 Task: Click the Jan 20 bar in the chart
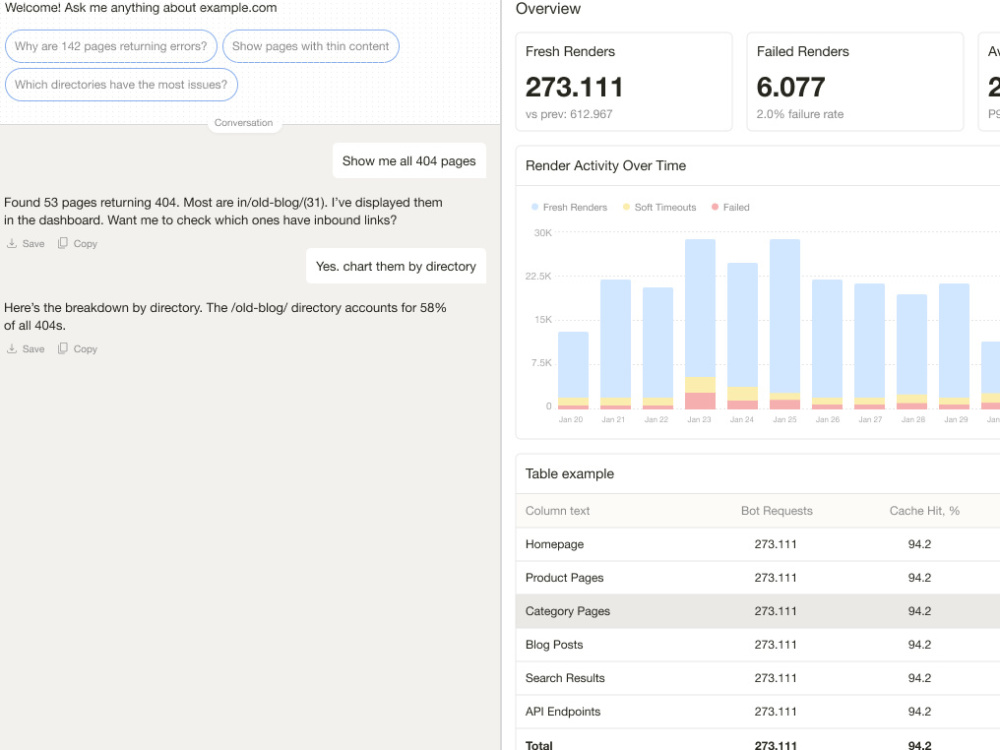pyautogui.click(x=573, y=370)
